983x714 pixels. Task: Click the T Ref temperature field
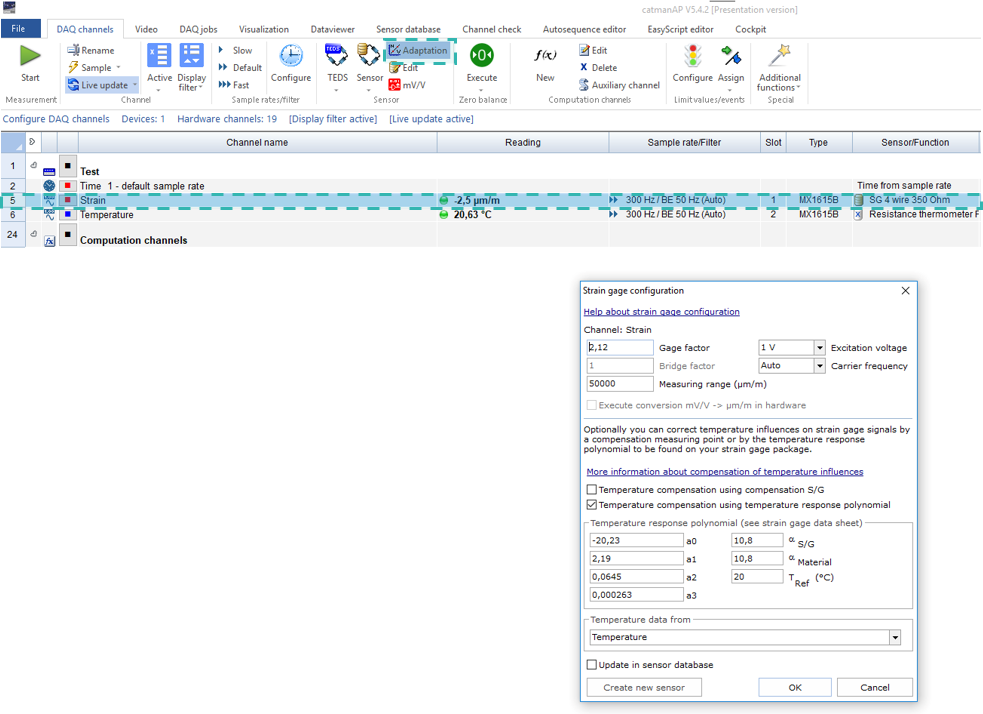pyautogui.click(x=757, y=577)
